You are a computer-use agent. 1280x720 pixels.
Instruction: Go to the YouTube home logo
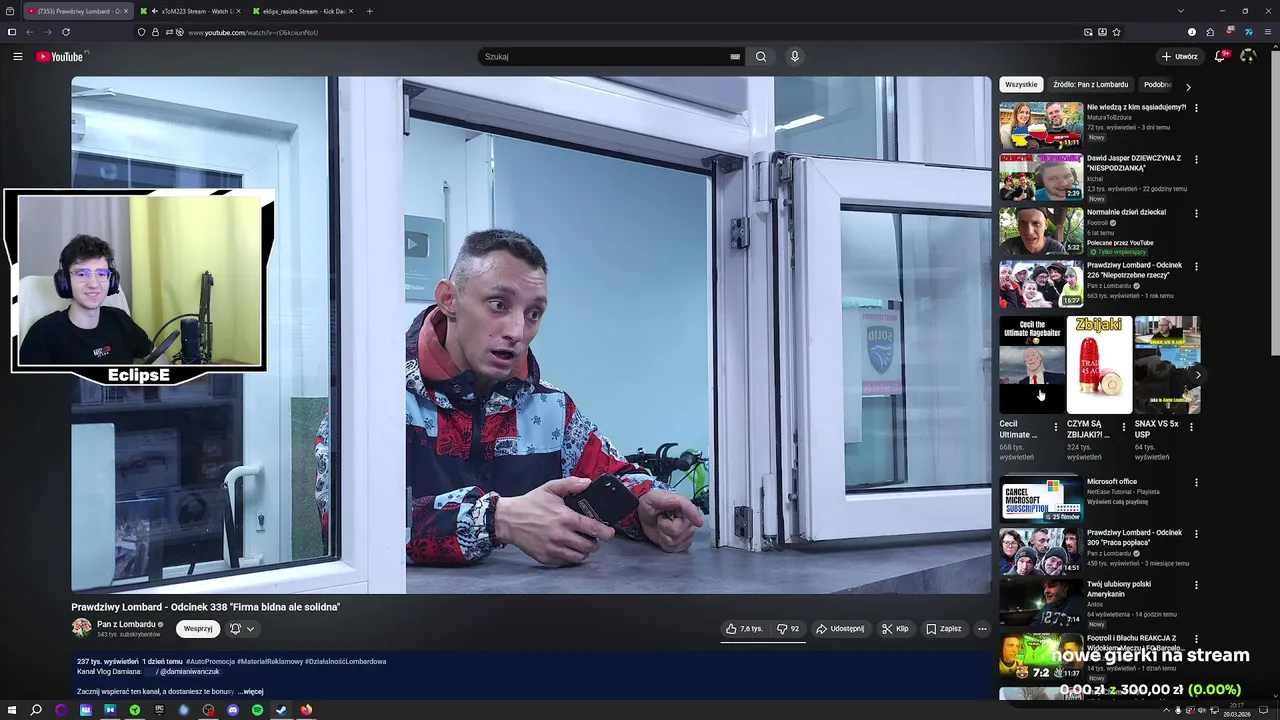coord(62,57)
